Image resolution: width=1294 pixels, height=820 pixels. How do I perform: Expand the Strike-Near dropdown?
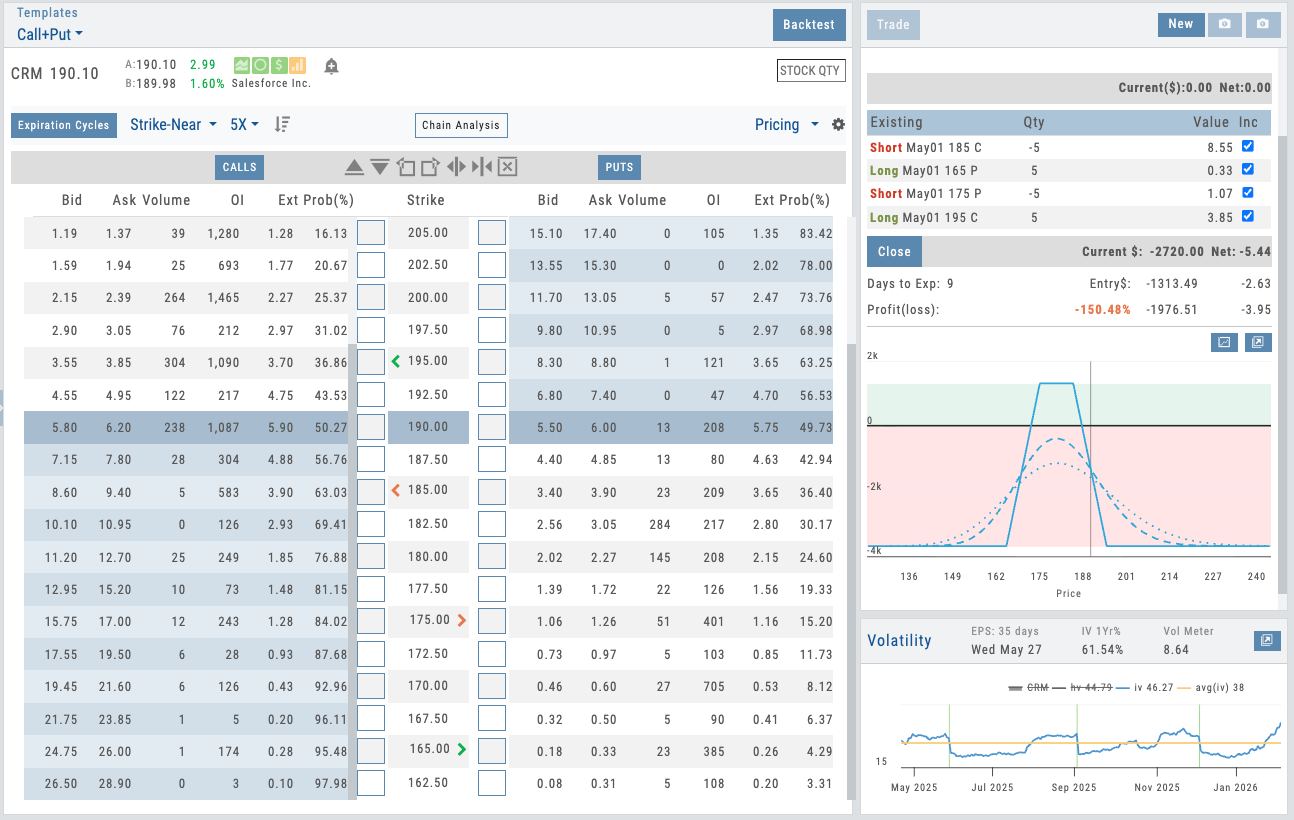point(173,125)
